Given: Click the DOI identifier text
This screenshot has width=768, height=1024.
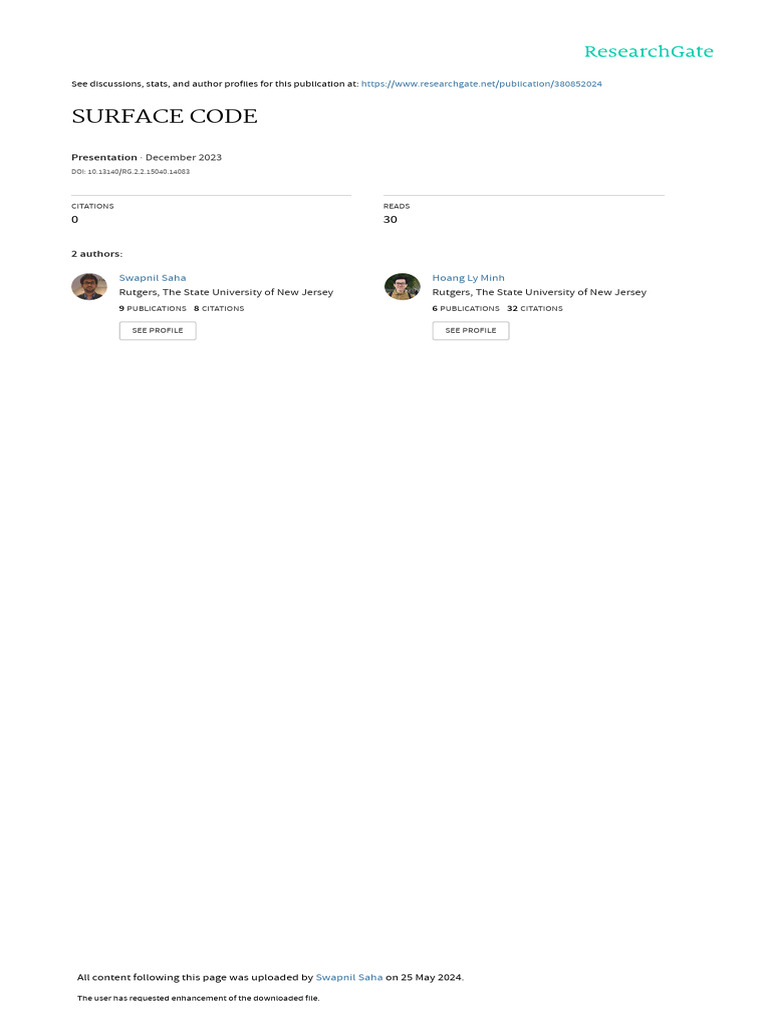Looking at the screenshot, I should click(131, 172).
